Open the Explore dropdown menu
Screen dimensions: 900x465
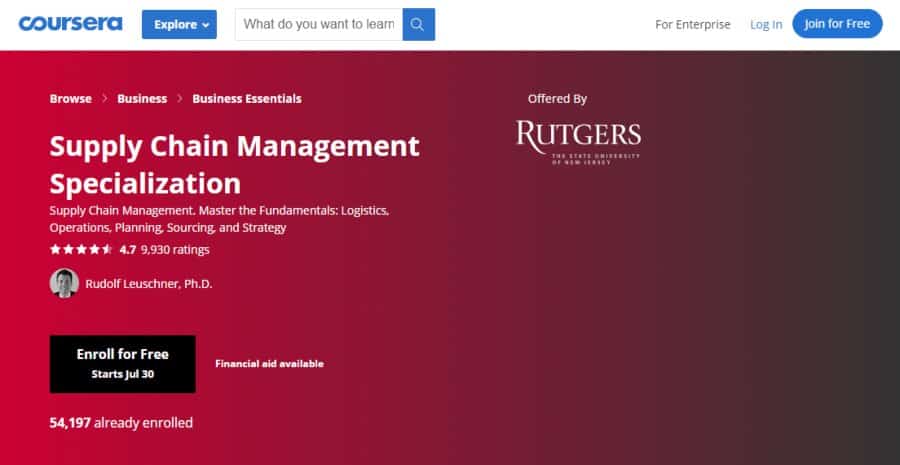point(179,25)
